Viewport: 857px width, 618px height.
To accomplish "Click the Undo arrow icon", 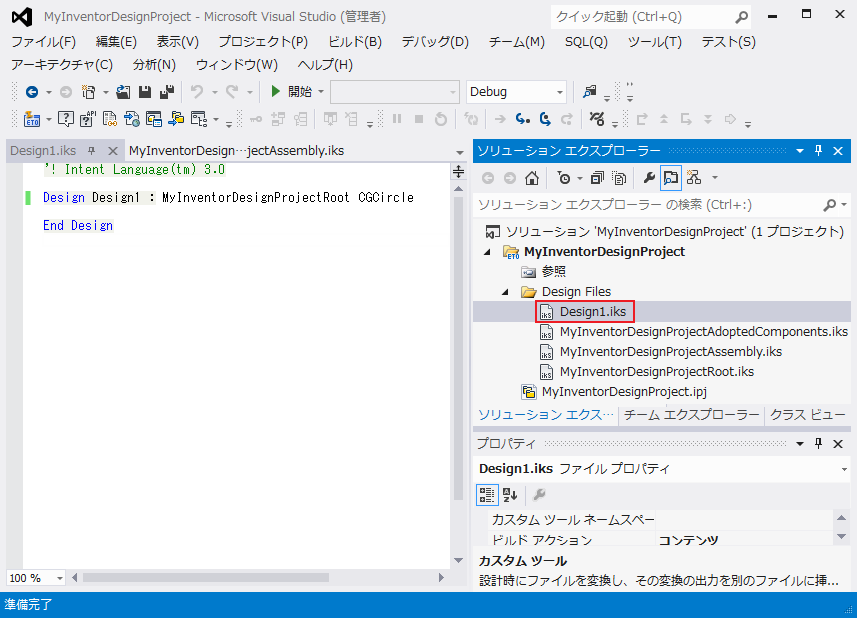I will pyautogui.click(x=197, y=92).
